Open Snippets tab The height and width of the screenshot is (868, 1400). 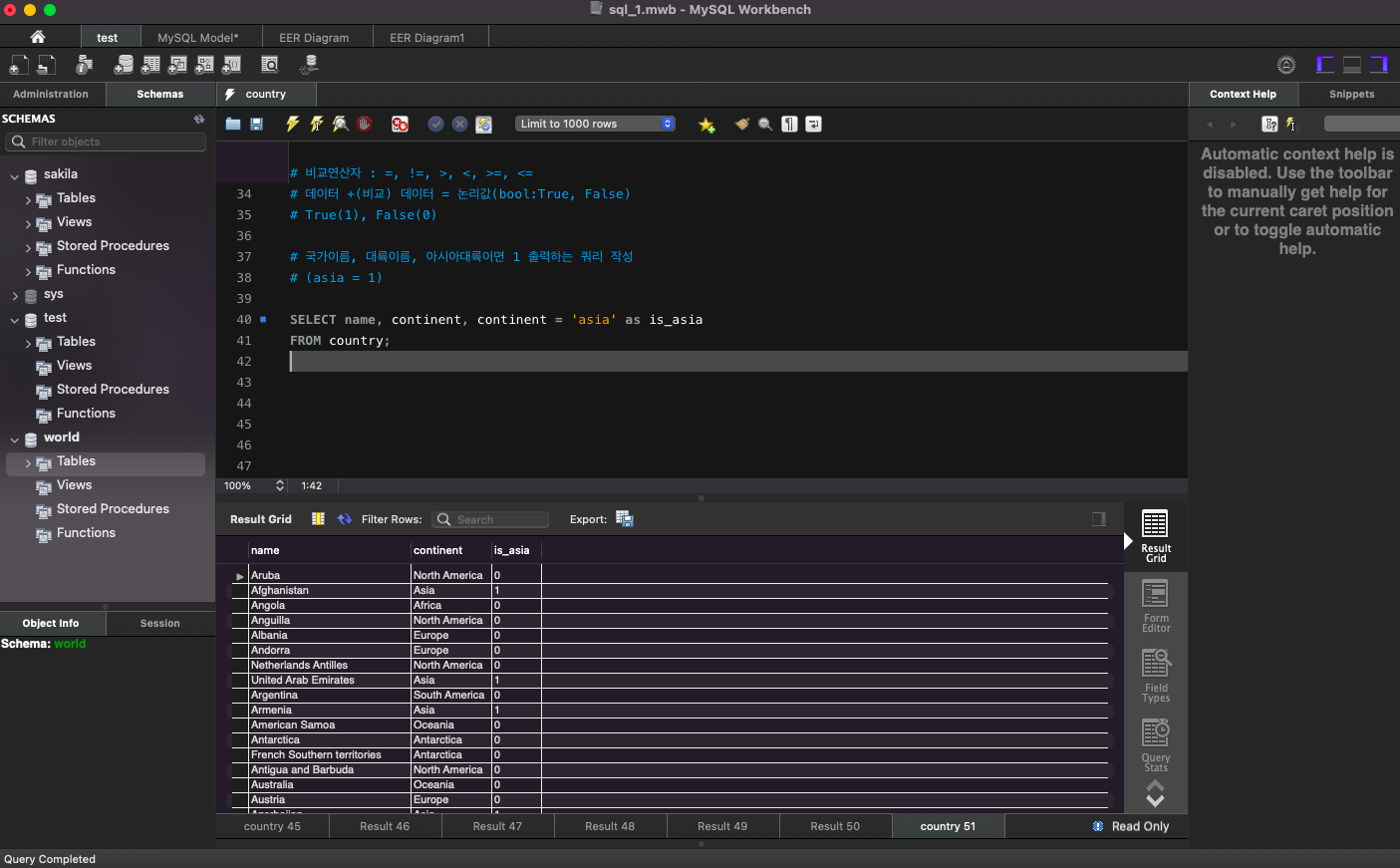(x=1351, y=94)
